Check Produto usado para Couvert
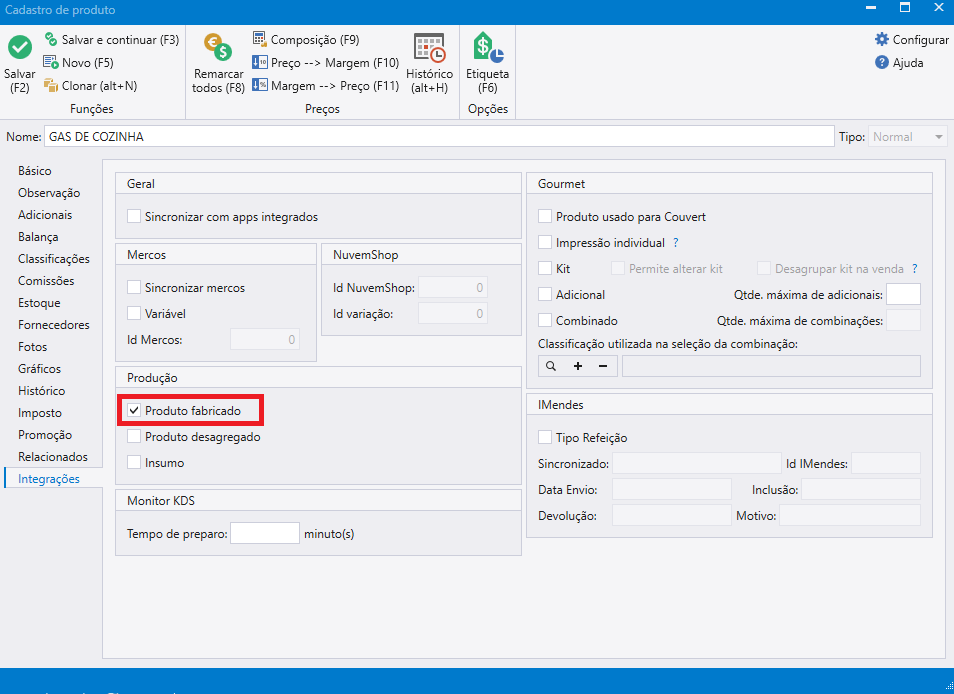Screen dimensions: 954x694 [545, 217]
